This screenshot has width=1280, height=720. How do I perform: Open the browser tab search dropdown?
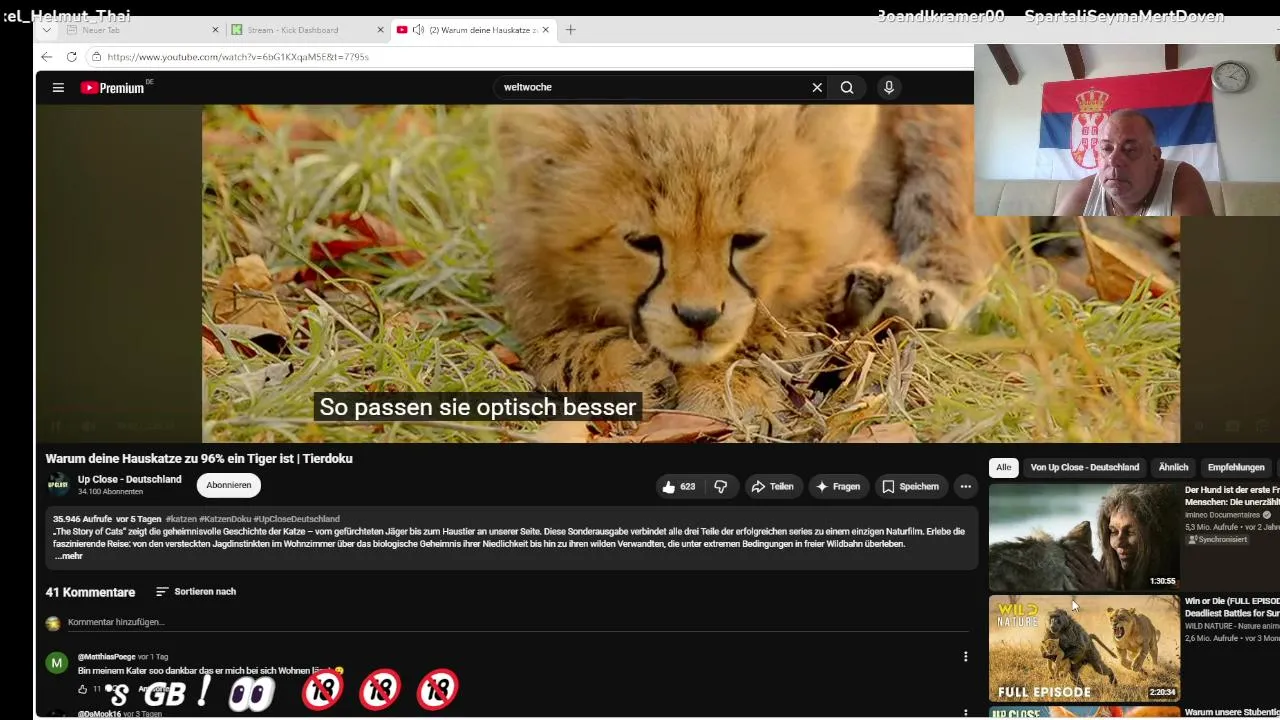[46, 30]
